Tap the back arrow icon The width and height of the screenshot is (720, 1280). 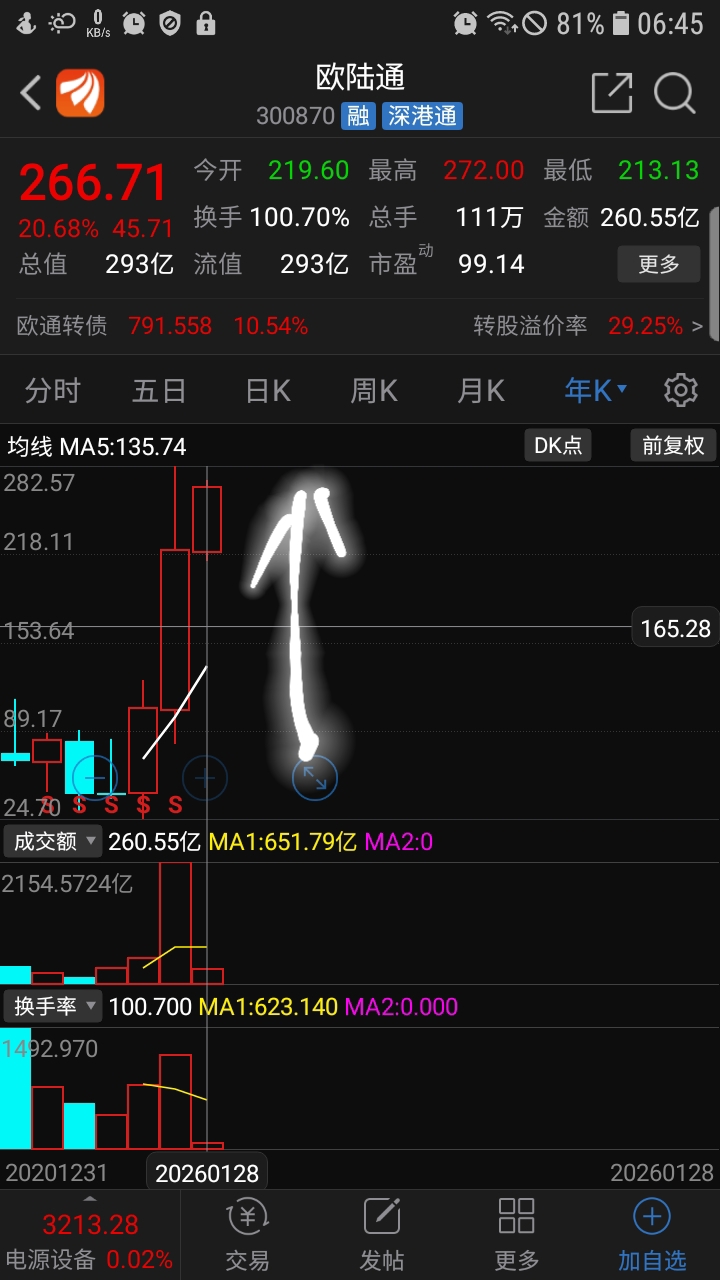30,94
